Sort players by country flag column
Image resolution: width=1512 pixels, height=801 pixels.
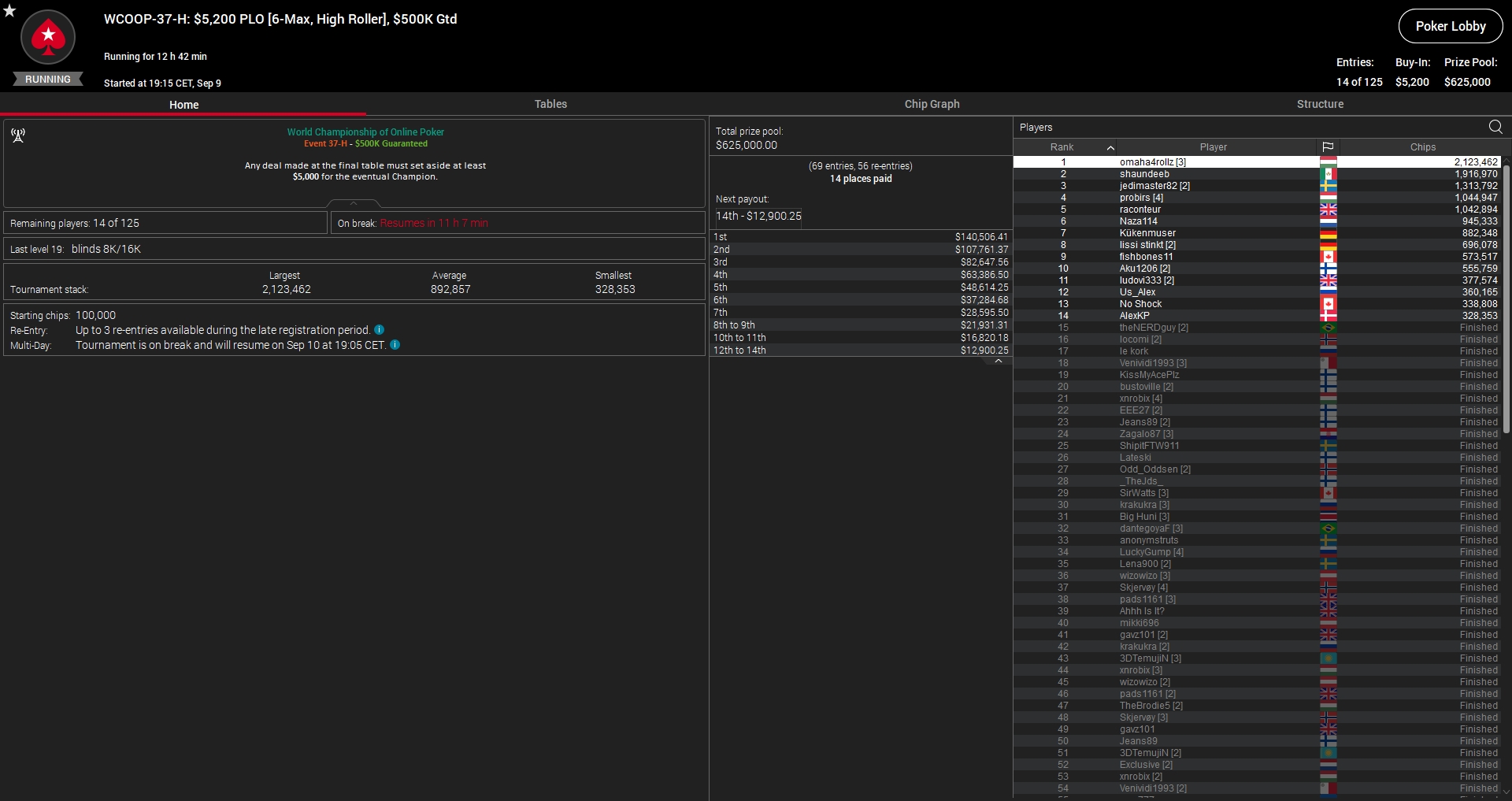pyautogui.click(x=1328, y=147)
